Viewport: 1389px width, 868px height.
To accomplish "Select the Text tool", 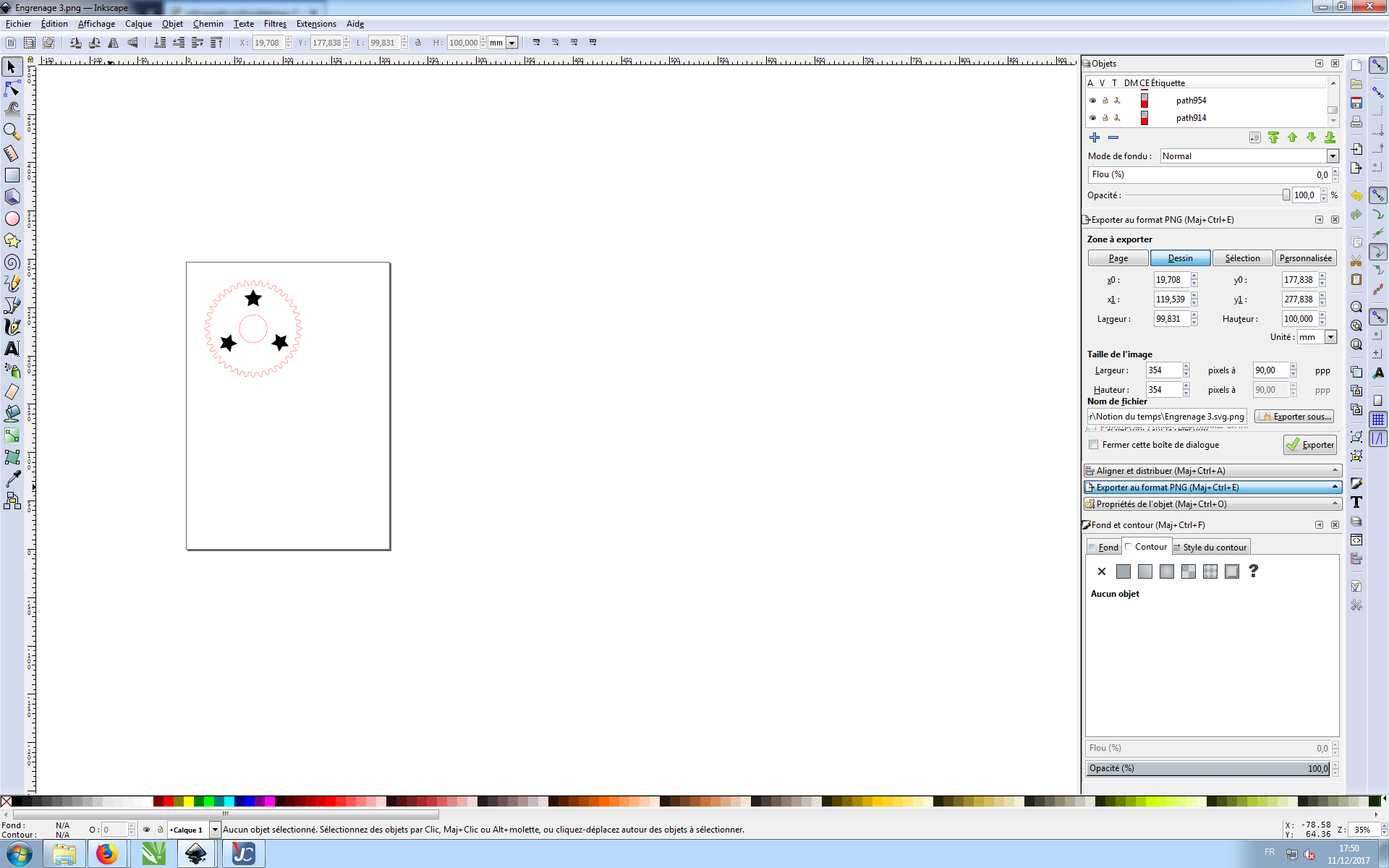I will pos(12,349).
